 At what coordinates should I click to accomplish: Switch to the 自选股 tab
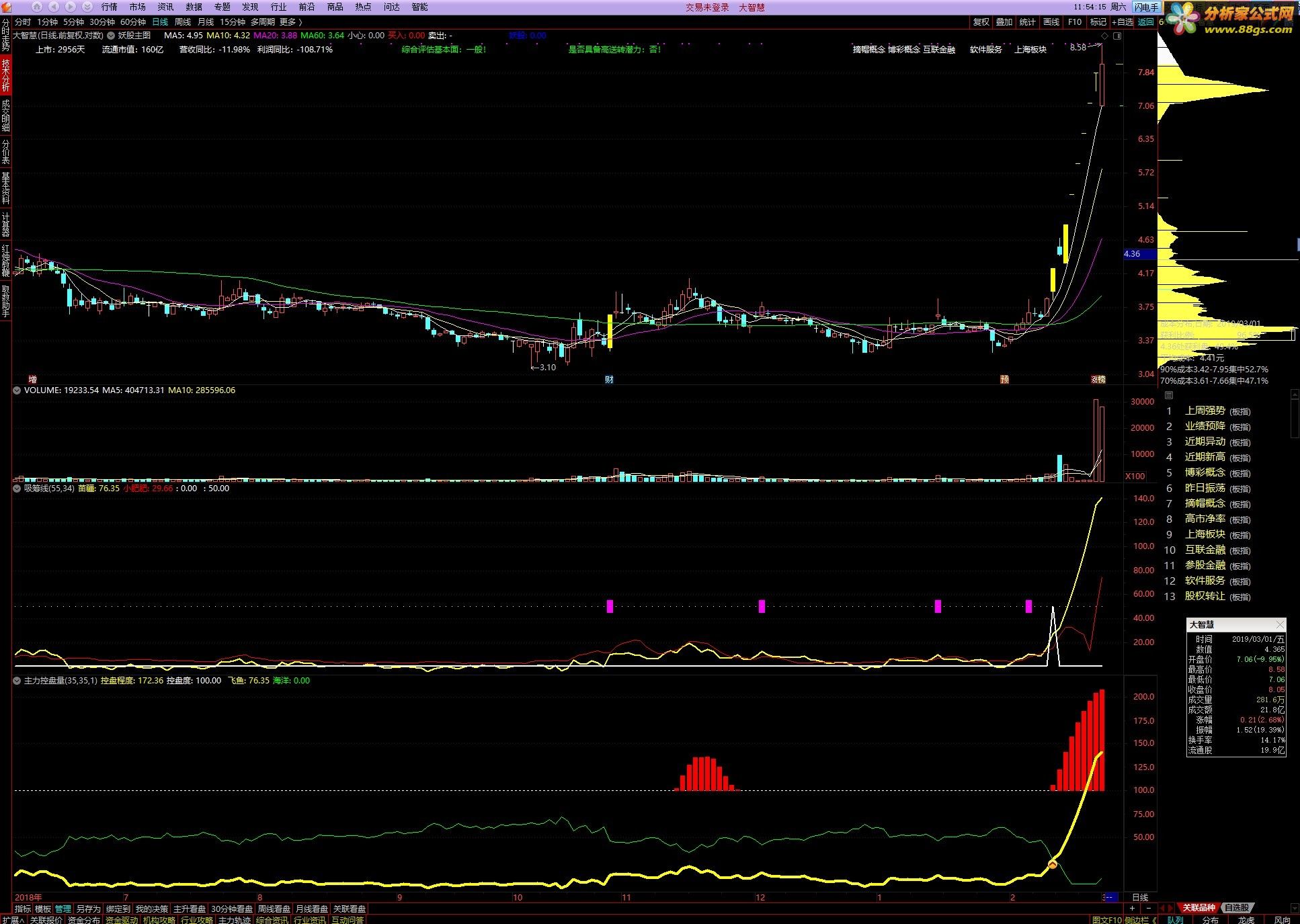point(1237,908)
